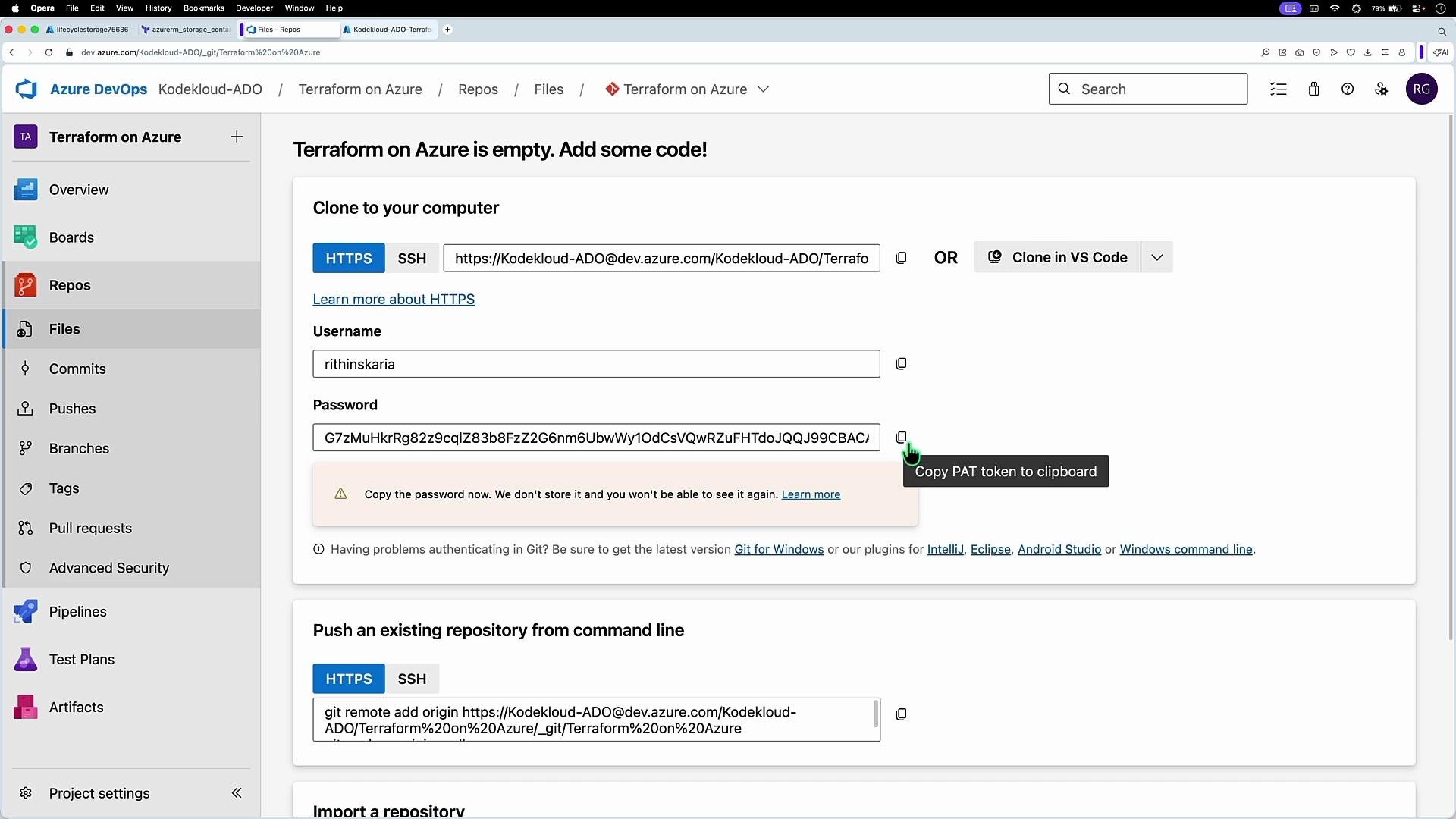Click the git remote add origin command box
1456x819 pixels.
(x=596, y=720)
